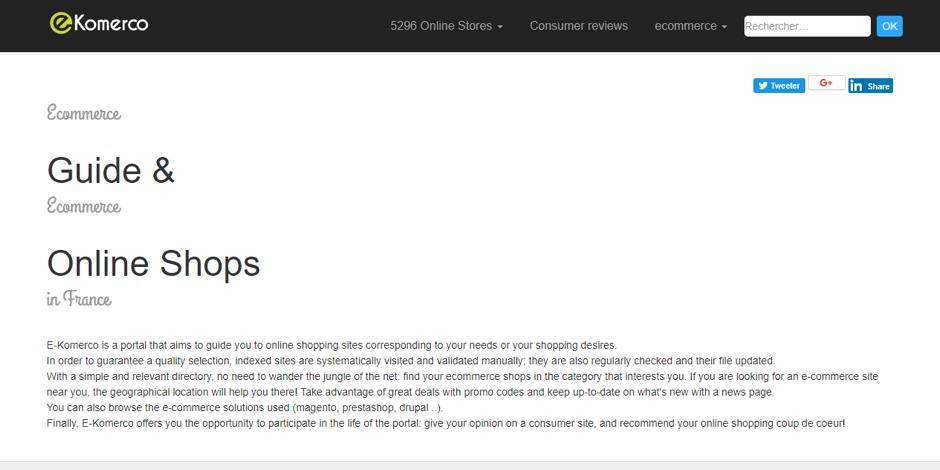
Task: Click the line 'You can also browse the e-commerce solutions'
Action: [245, 408]
